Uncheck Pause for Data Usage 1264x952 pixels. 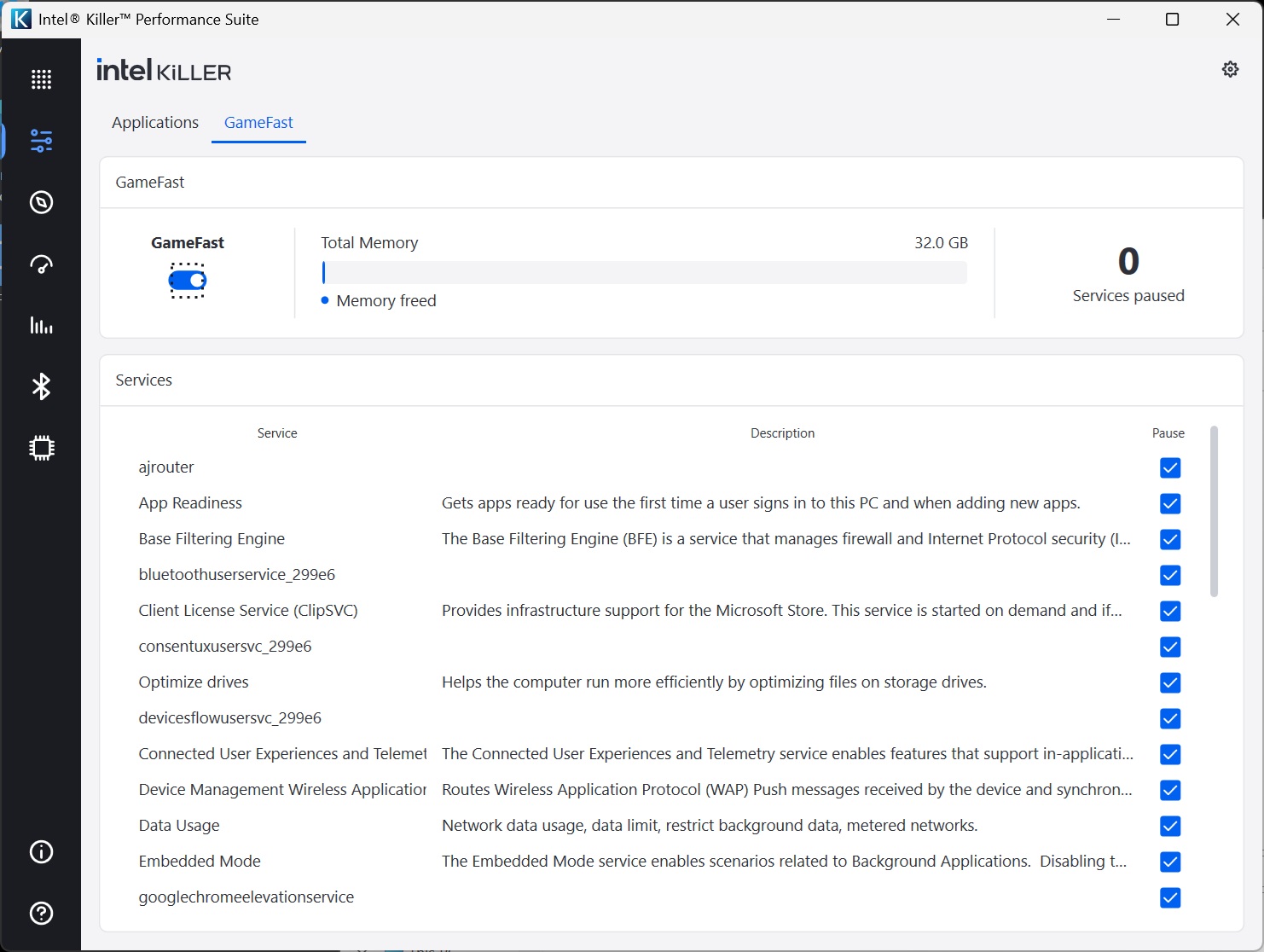tap(1170, 826)
